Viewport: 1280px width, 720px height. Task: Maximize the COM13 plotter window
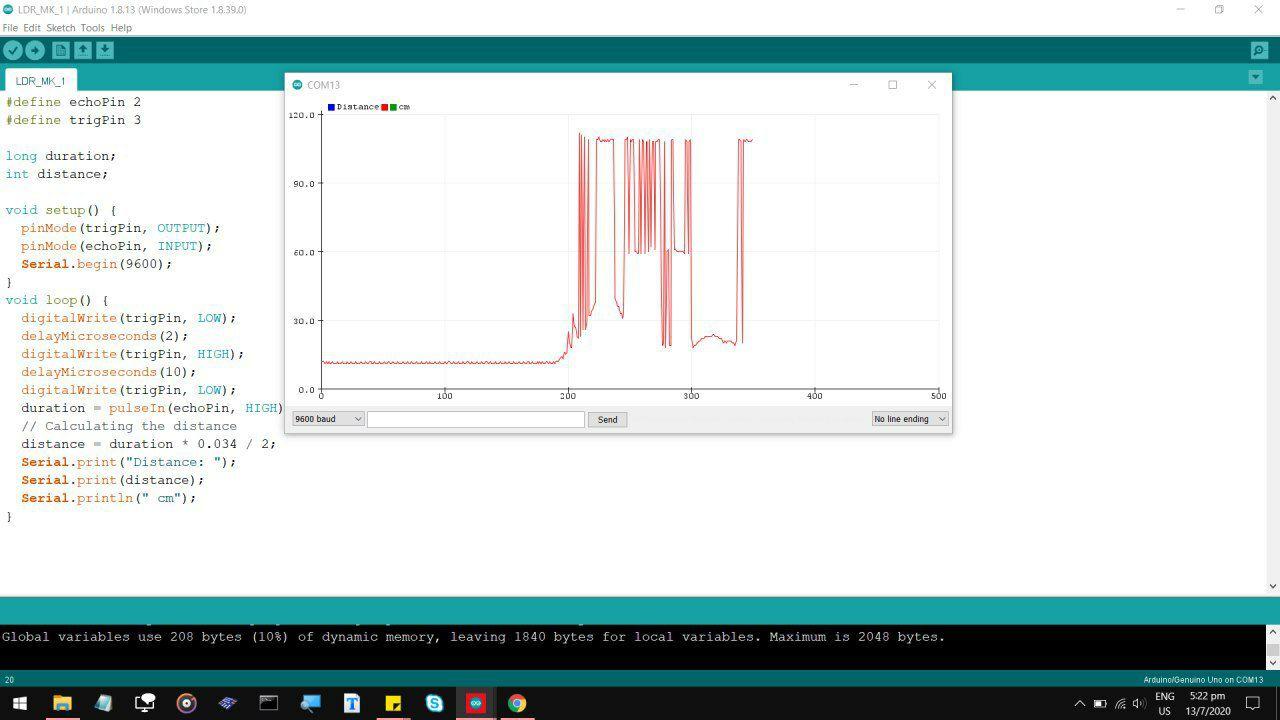(x=893, y=85)
